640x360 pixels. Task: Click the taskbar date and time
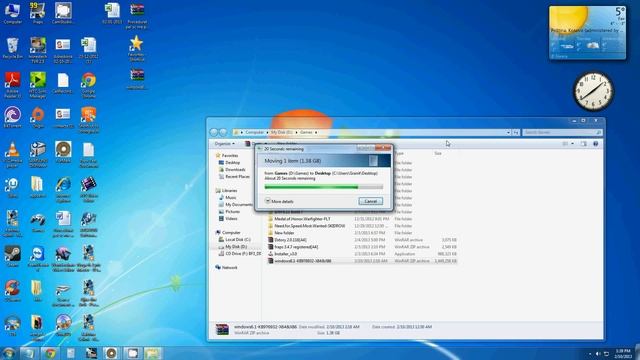[x=623, y=353]
